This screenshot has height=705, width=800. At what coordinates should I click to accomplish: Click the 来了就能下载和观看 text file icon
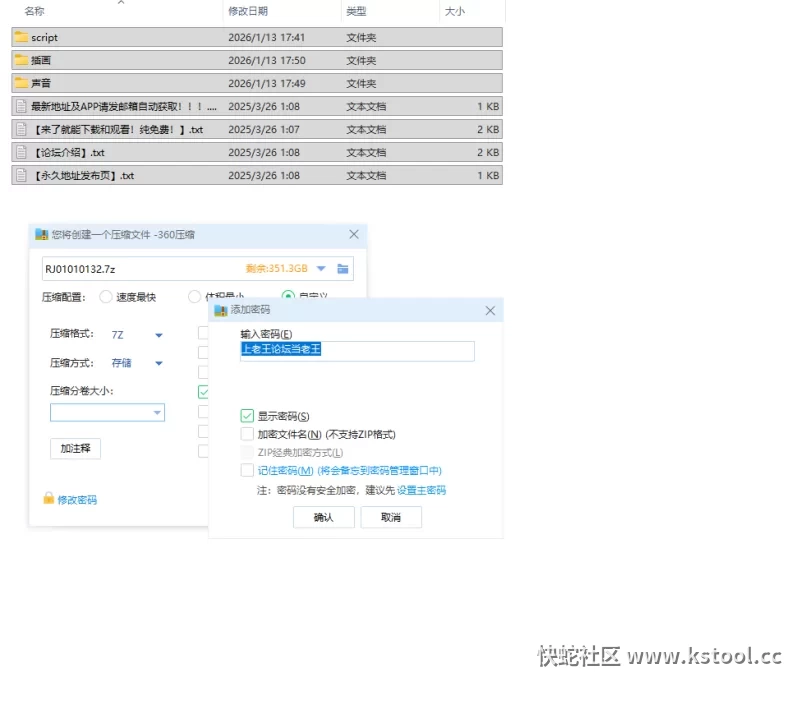pyautogui.click(x=21, y=129)
